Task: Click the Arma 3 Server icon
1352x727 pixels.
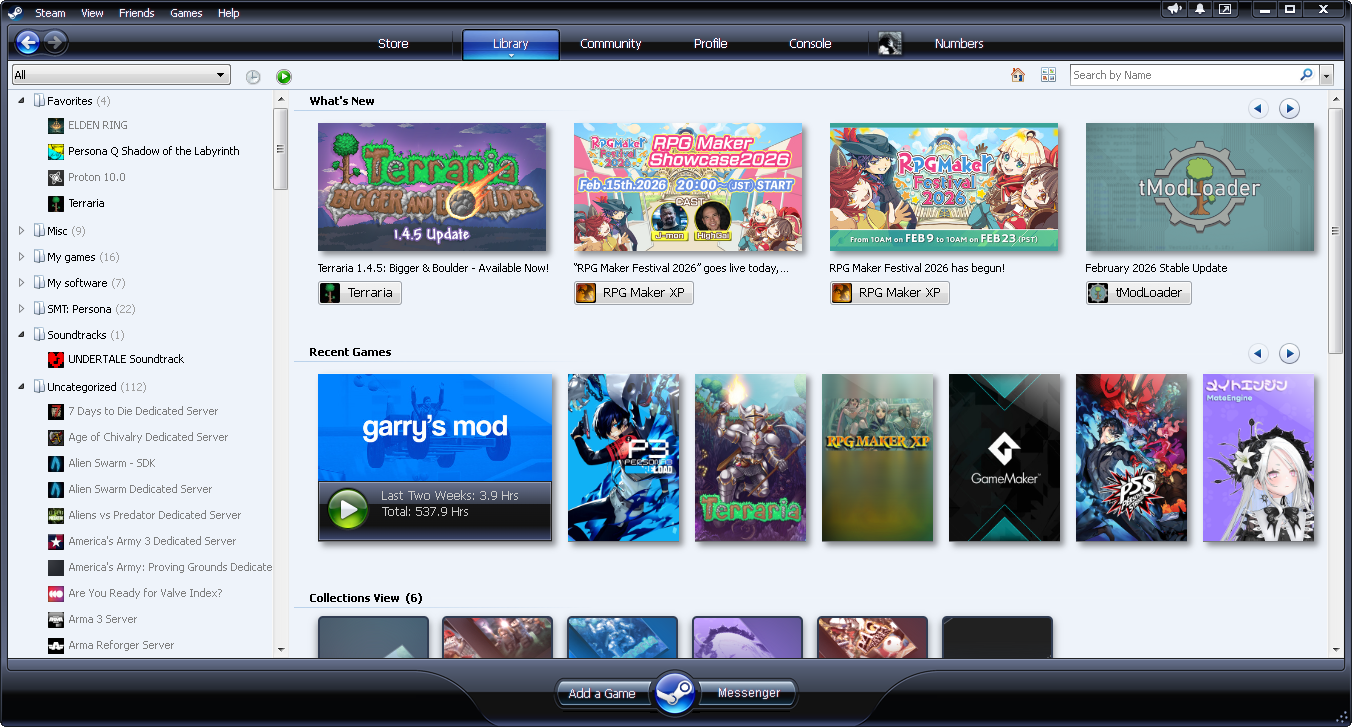Action: point(56,620)
